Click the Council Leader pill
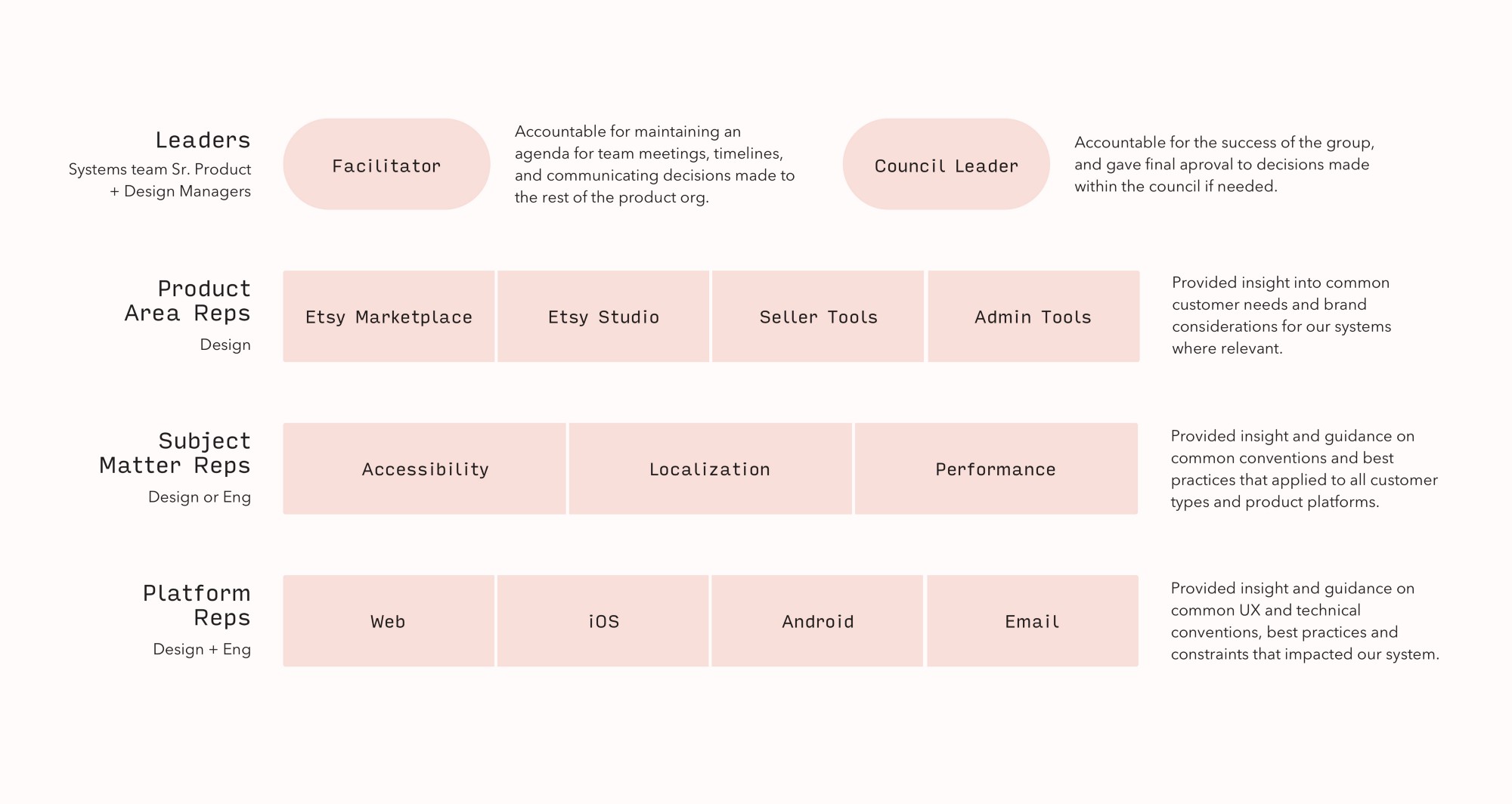1512x804 pixels. tap(946, 165)
